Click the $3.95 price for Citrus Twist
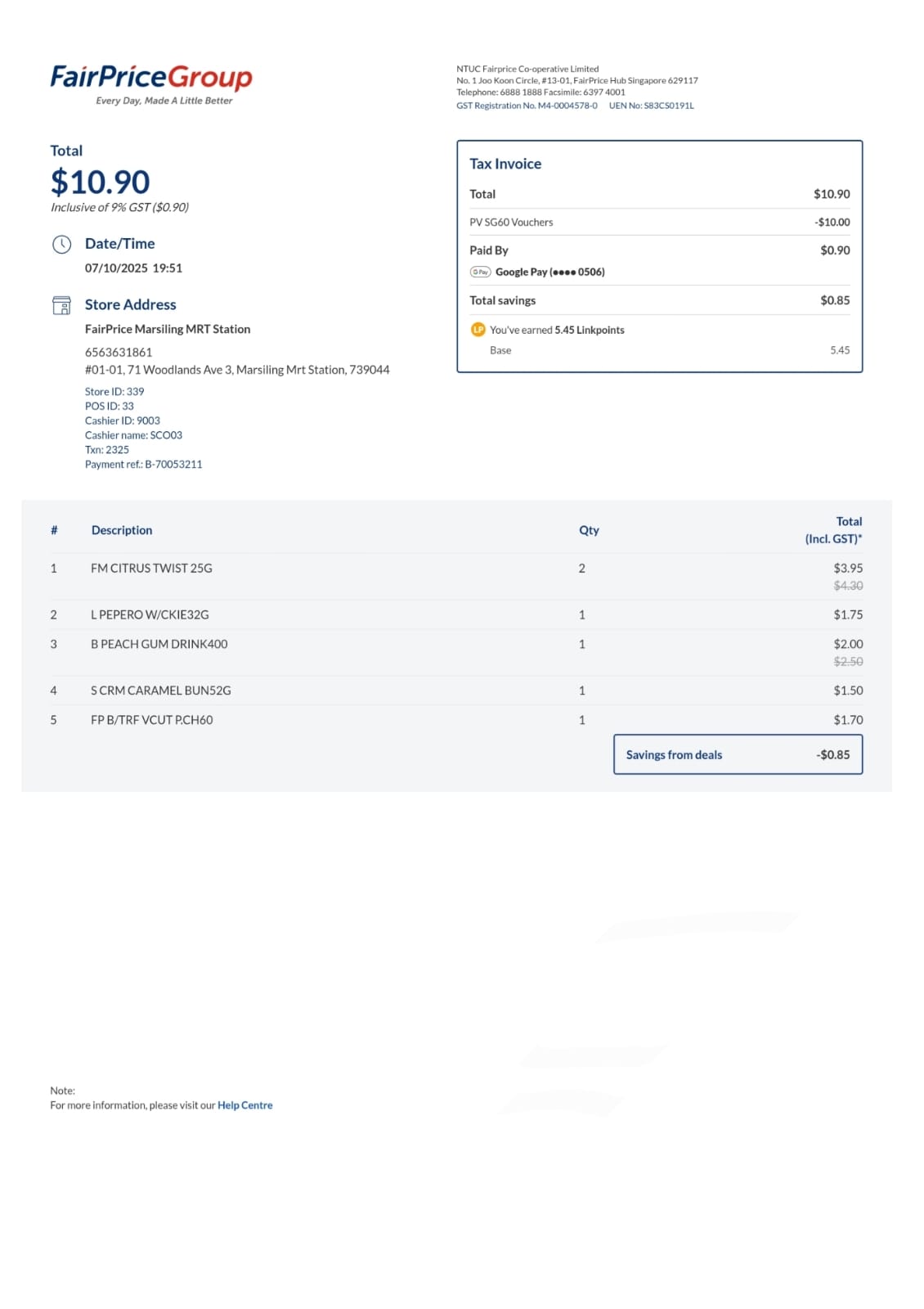 click(848, 568)
